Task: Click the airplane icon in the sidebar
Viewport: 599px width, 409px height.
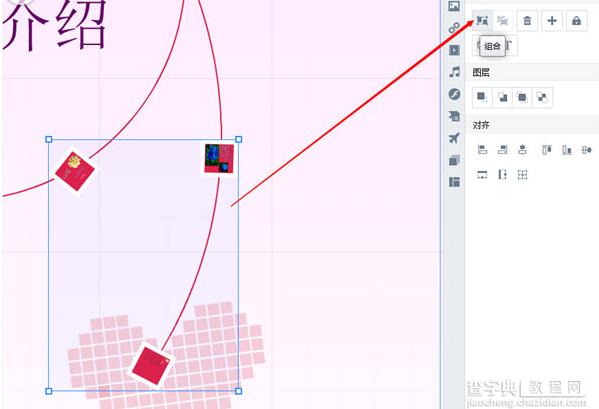Action: pos(454,138)
